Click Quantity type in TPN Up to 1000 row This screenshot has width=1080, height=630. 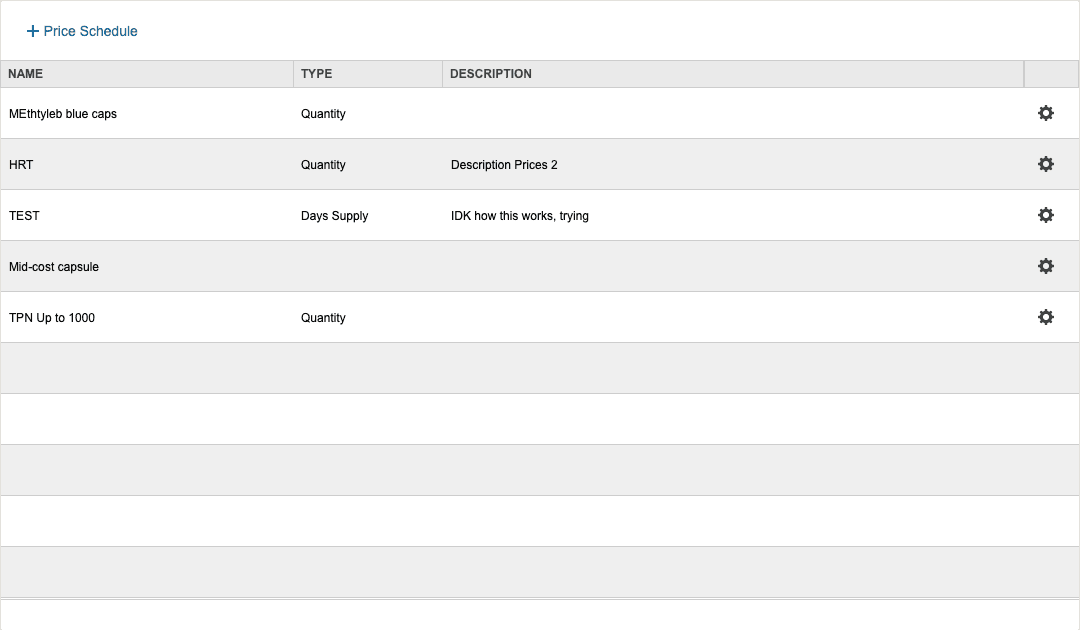(x=323, y=318)
